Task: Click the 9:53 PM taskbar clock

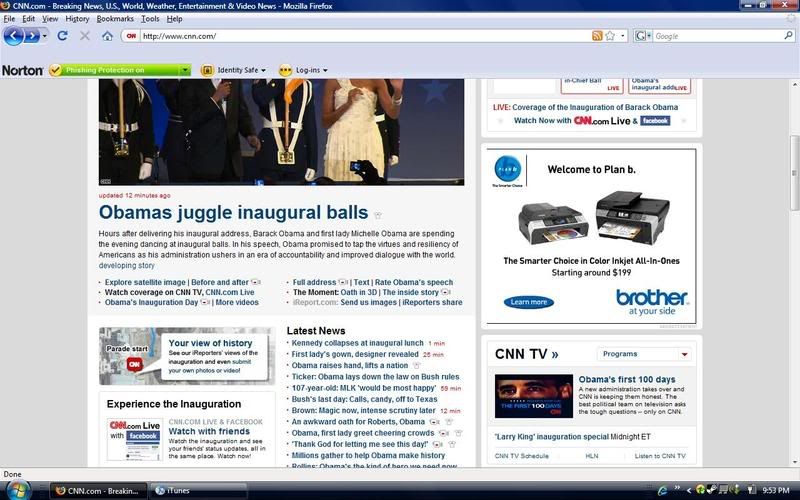Action: pos(776,490)
